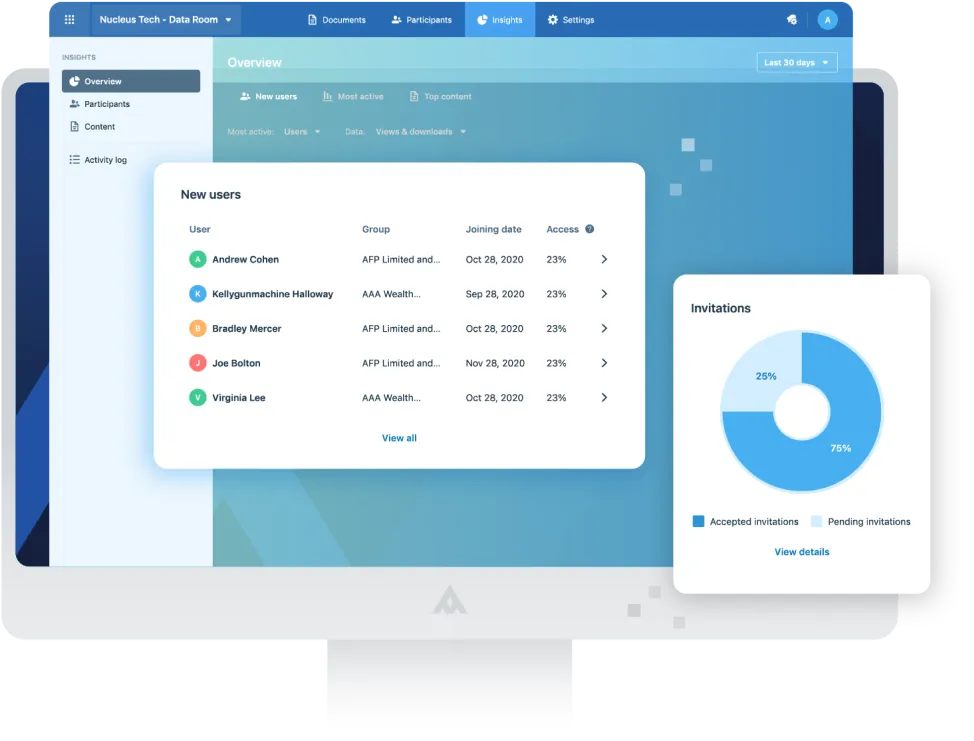This screenshot has width=974, height=741.
Task: Click the View all link
Action: 399,438
